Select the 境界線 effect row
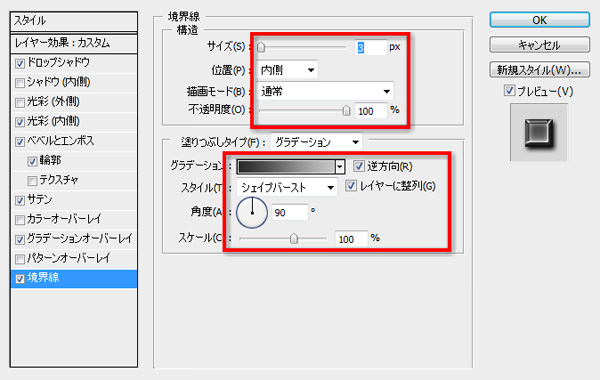The width and height of the screenshot is (600, 380). (73, 279)
